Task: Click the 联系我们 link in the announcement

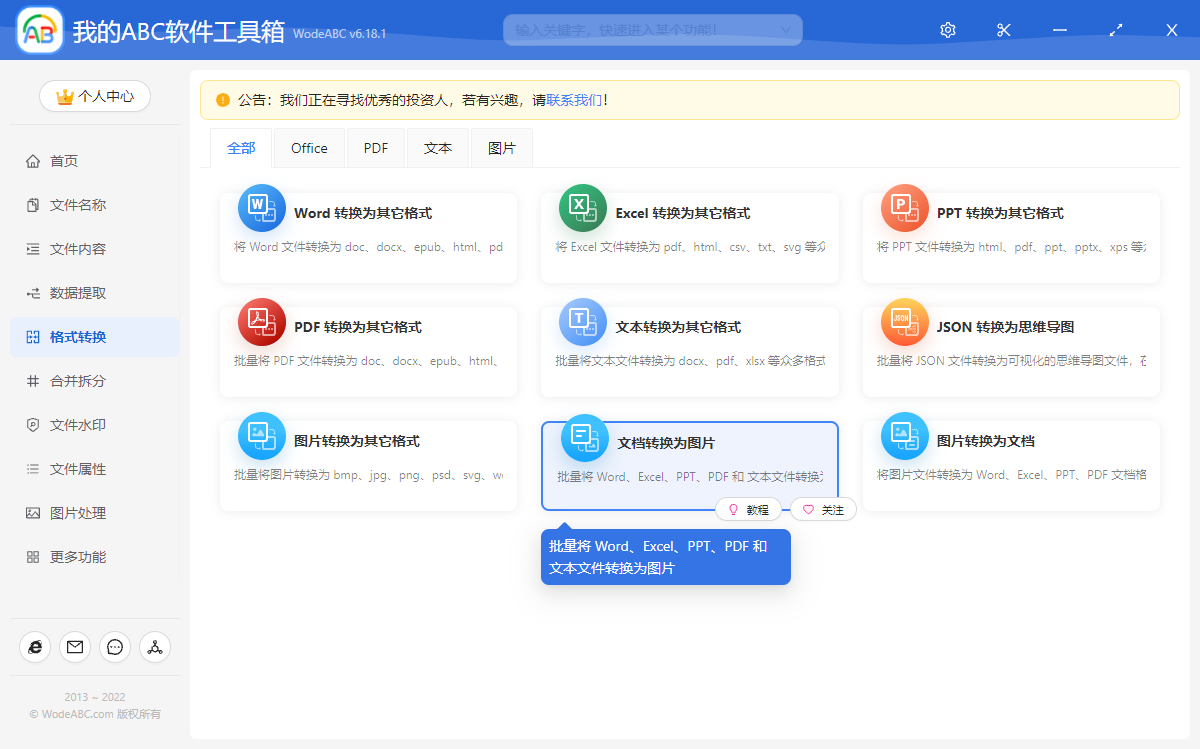Action: tap(573, 100)
